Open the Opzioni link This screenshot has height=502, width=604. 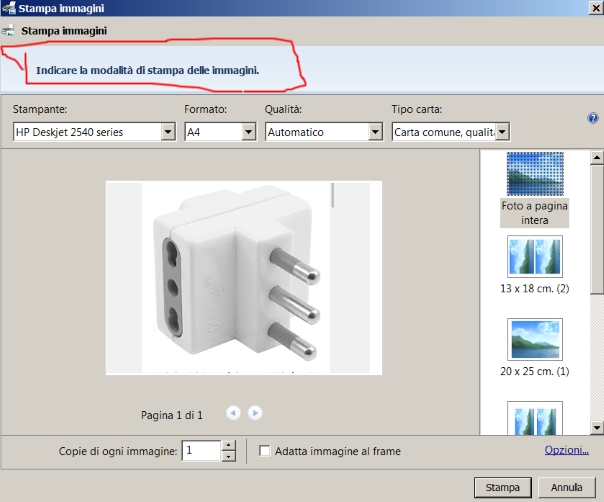tap(566, 451)
